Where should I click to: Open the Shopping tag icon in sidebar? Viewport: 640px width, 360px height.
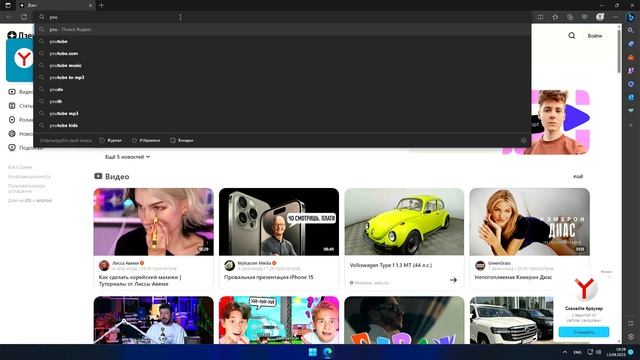[631, 44]
